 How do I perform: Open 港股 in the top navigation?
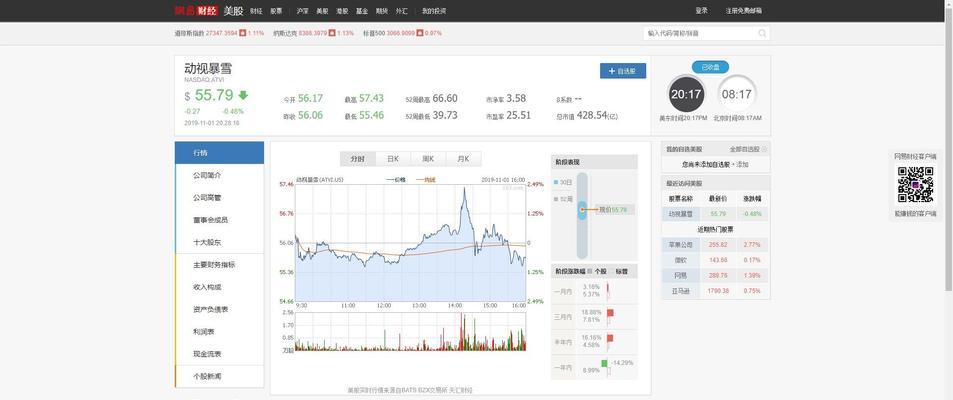click(342, 10)
